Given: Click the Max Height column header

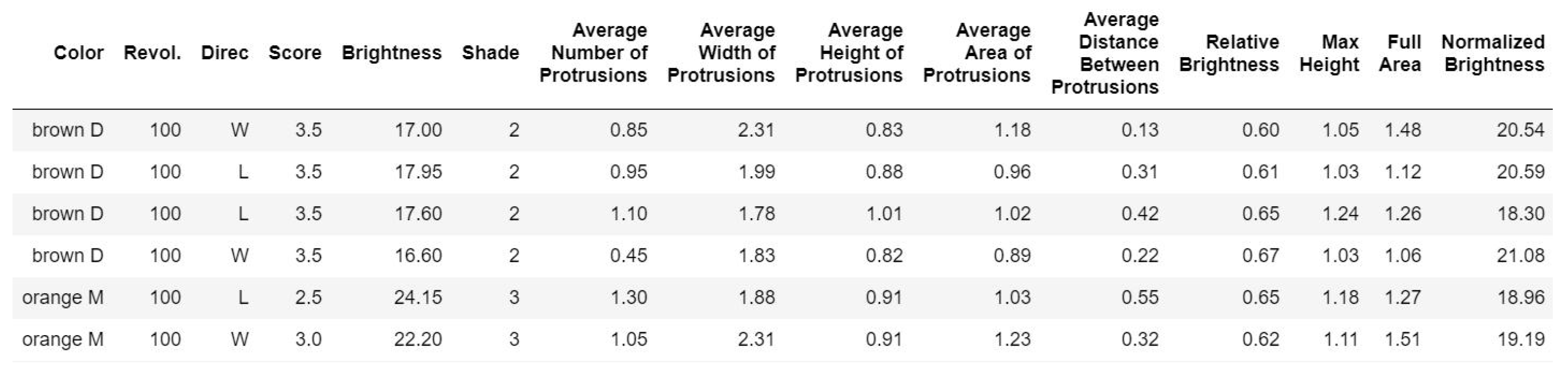Looking at the screenshot, I should pyautogui.click(x=1329, y=53).
